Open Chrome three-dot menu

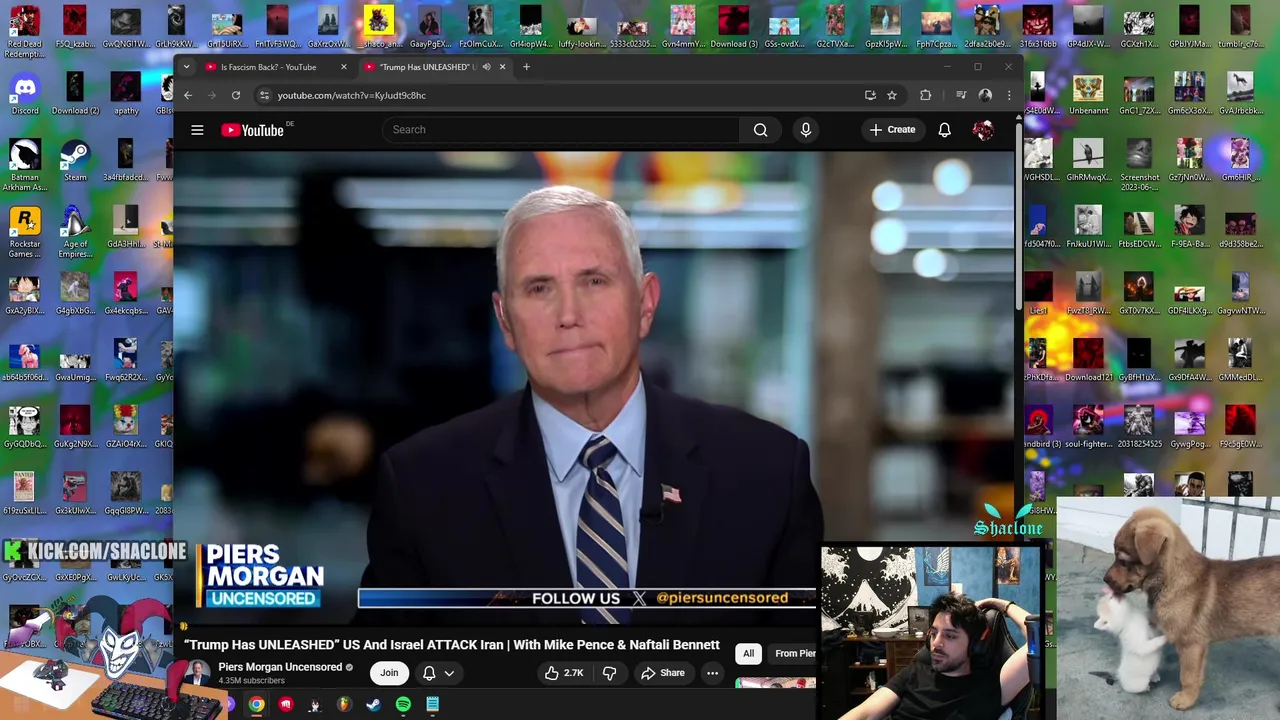tap(1008, 95)
